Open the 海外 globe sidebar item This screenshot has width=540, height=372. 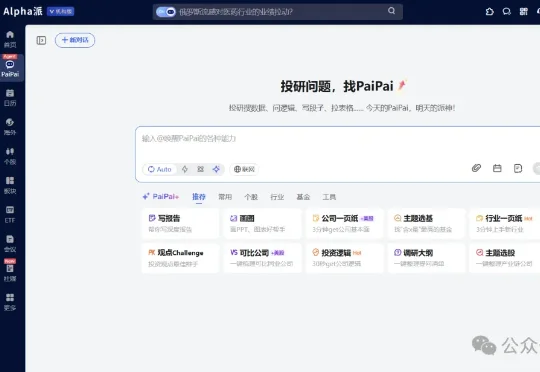(10, 126)
